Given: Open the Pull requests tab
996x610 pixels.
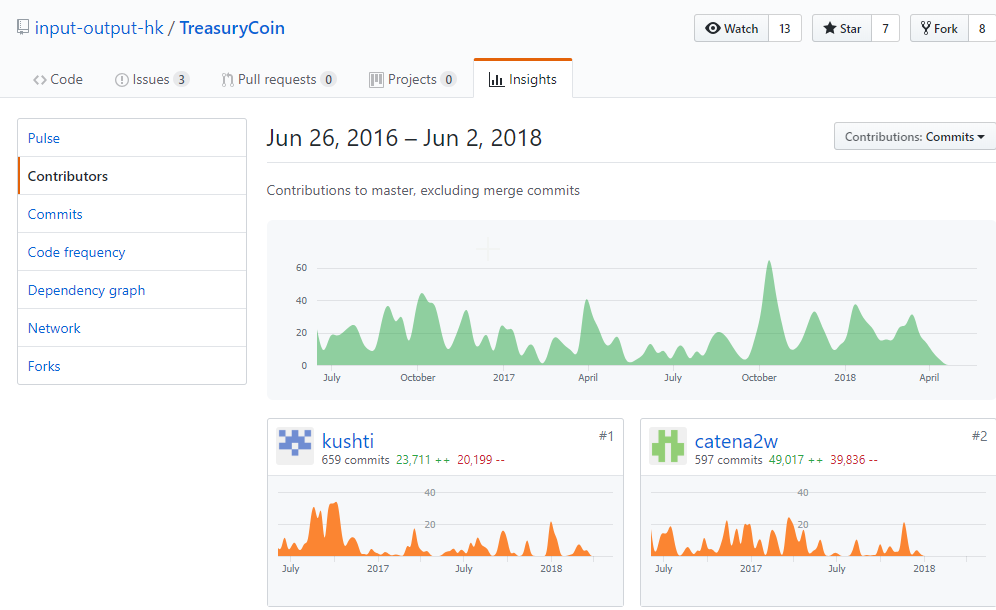Looking at the screenshot, I should (x=278, y=79).
